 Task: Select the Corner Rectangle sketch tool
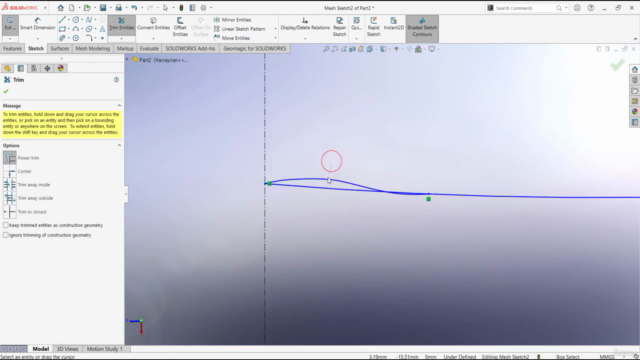(x=62, y=29)
